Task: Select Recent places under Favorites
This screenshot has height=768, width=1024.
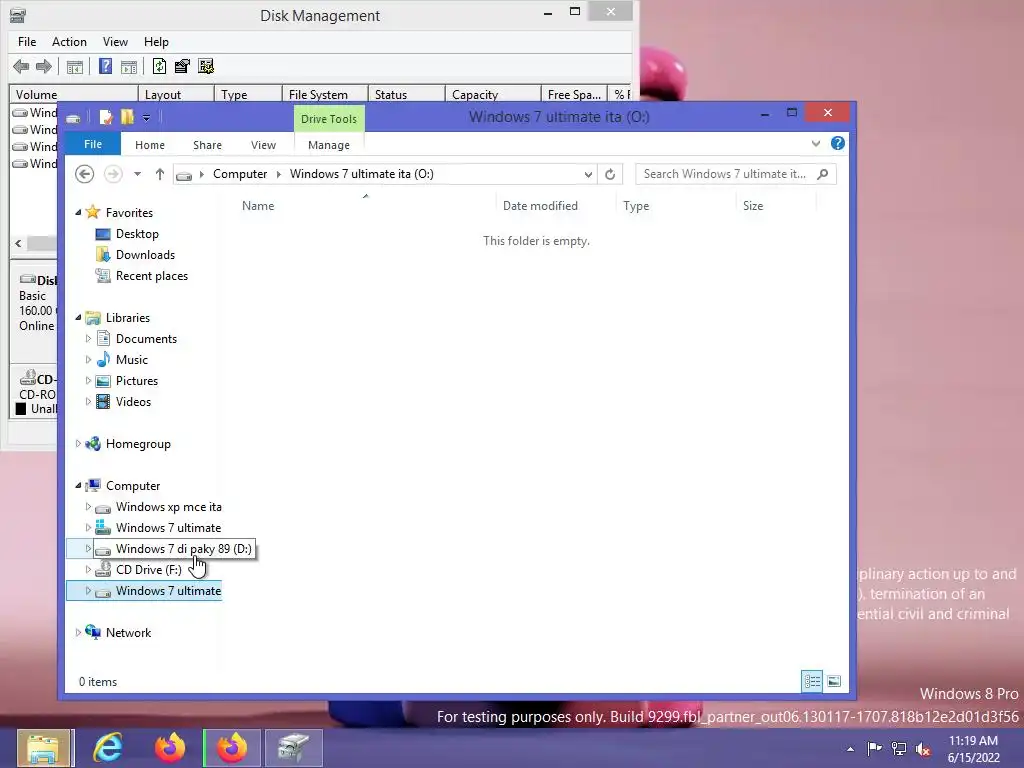Action: click(152, 276)
